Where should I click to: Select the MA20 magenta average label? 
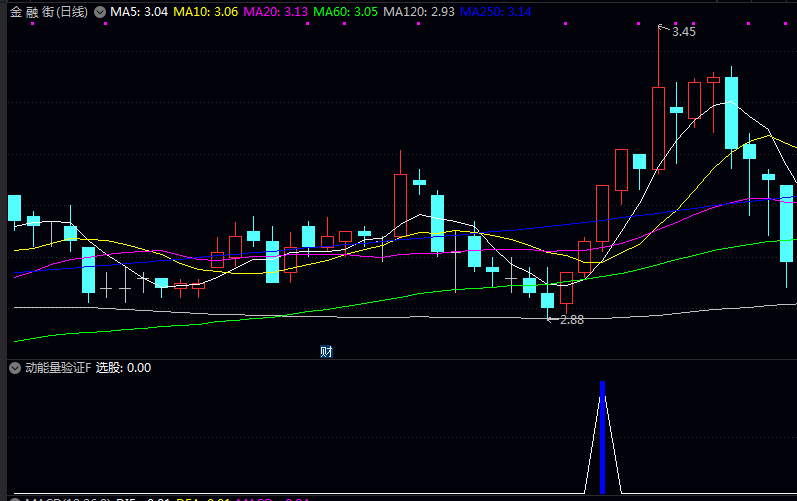[x=275, y=11]
